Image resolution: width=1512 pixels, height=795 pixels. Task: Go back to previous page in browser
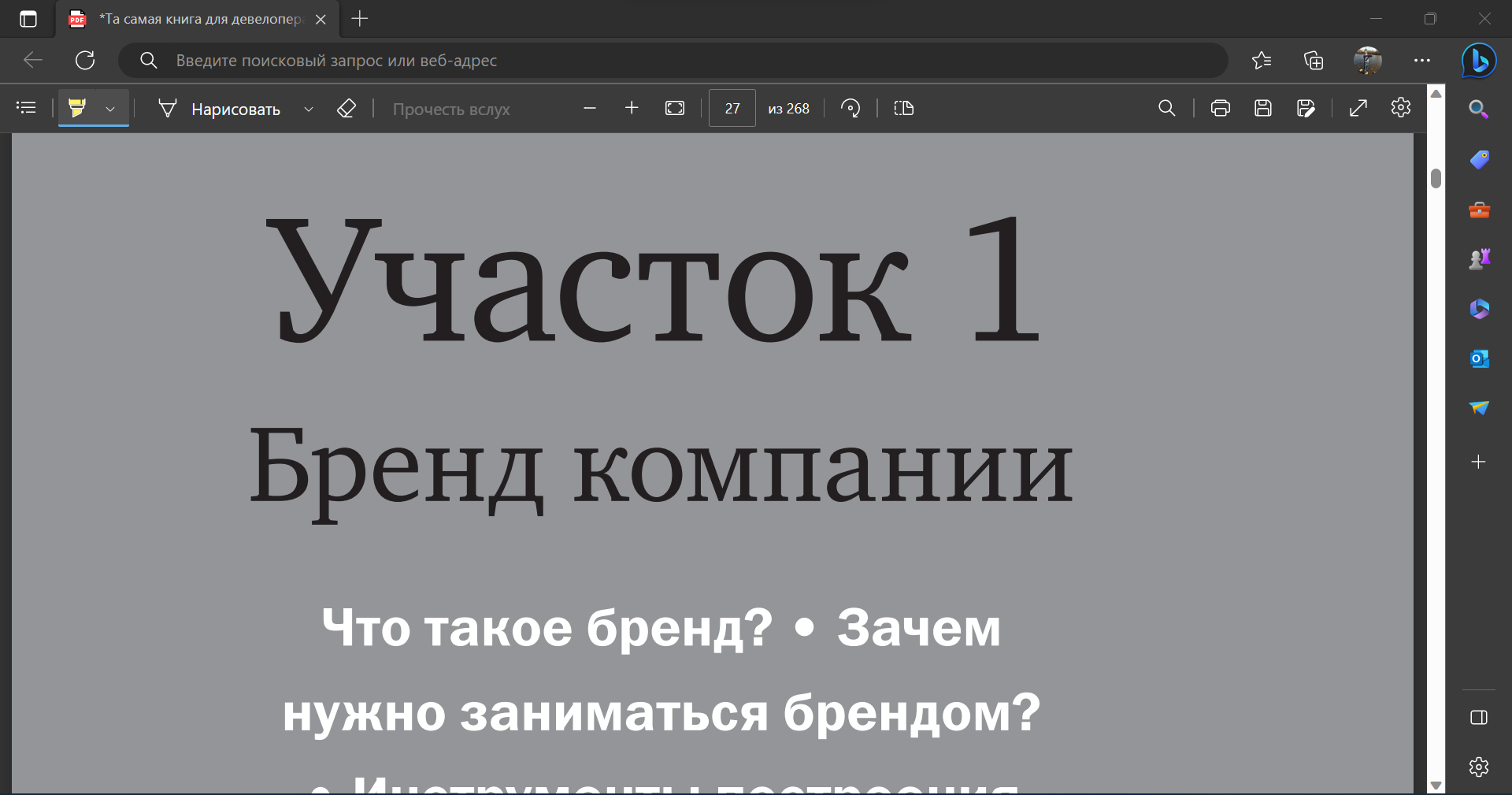pos(33,60)
